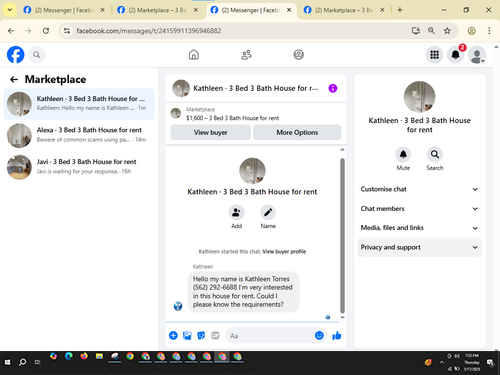Click Kathleen's message bubble about requirements
The height and width of the screenshot is (375, 500).
(243, 292)
